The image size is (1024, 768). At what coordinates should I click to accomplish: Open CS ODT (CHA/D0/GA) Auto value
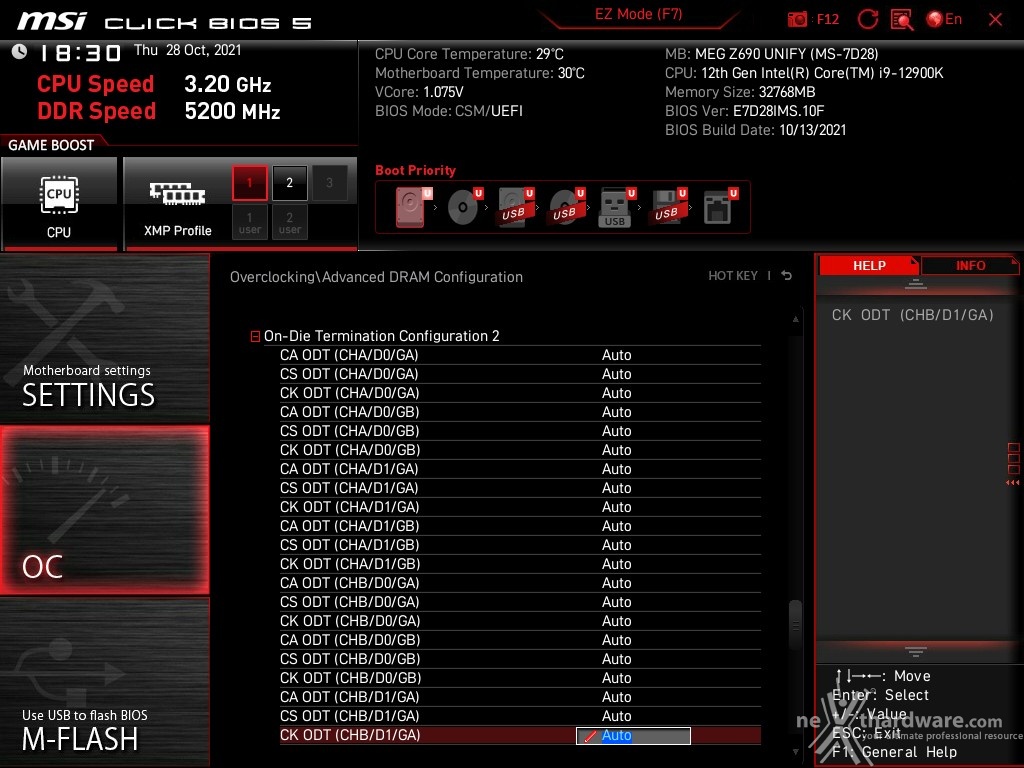(616, 374)
